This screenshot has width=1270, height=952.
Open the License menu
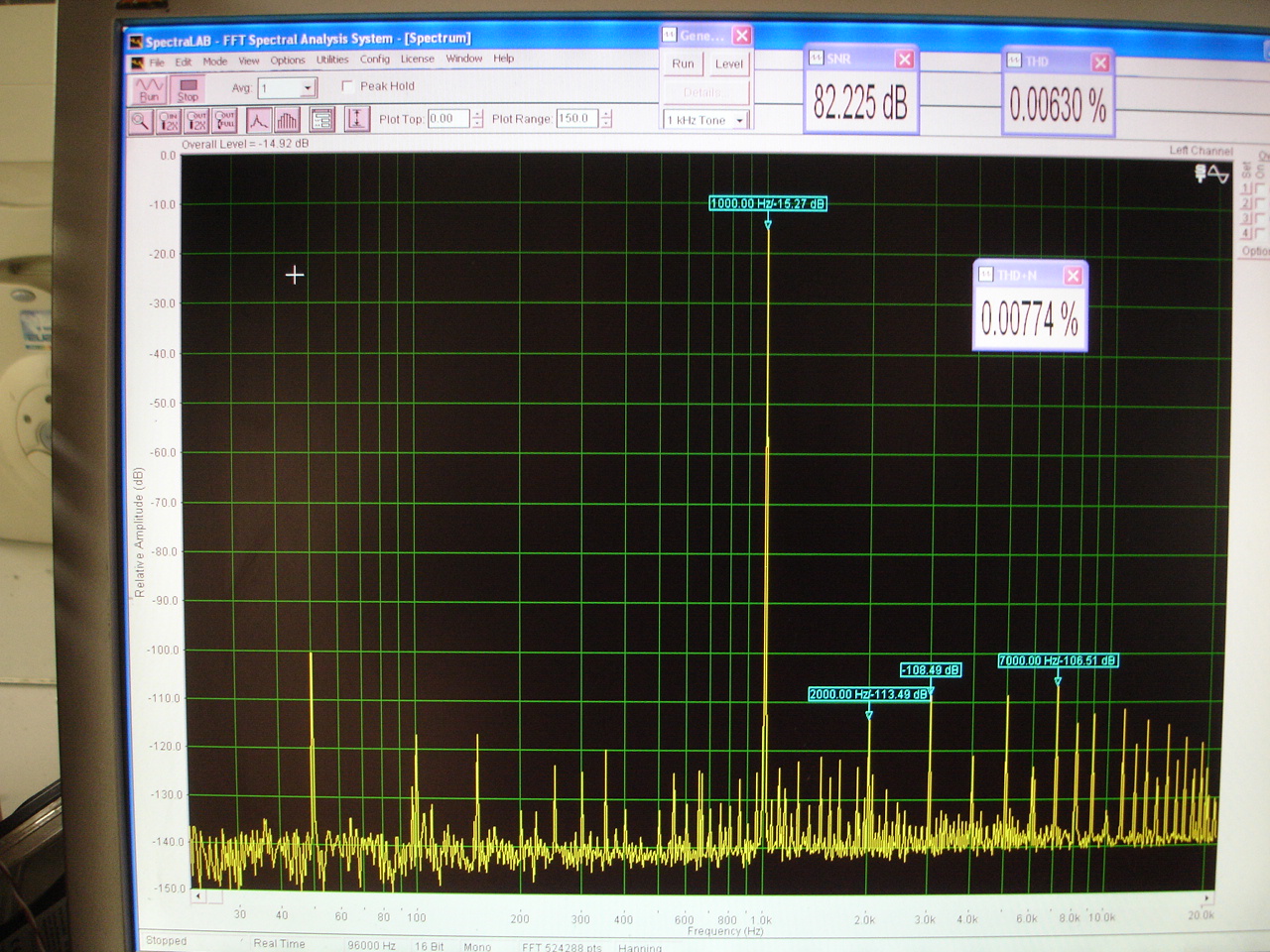[x=418, y=59]
